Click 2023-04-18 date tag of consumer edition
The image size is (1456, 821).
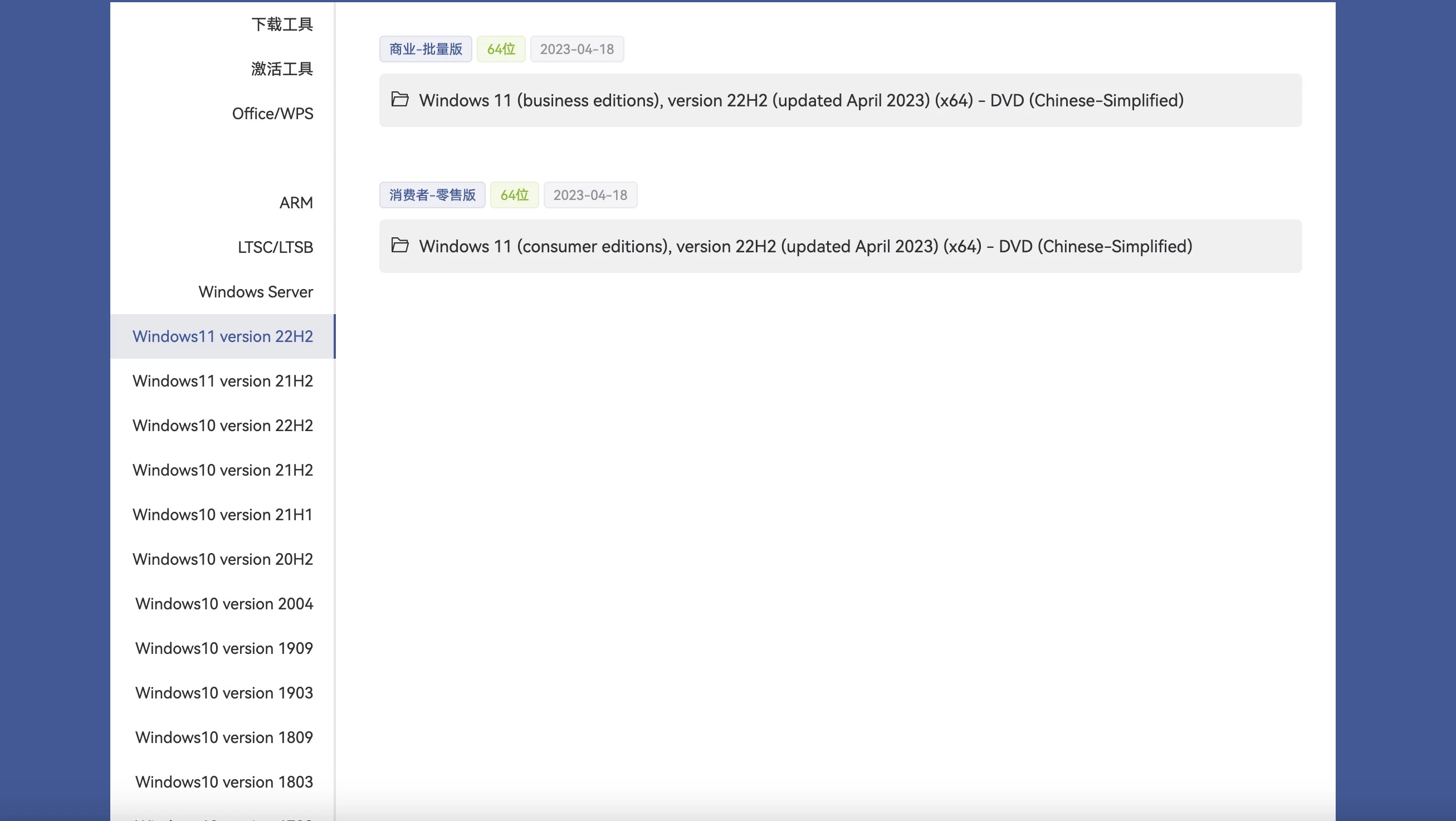click(x=590, y=196)
